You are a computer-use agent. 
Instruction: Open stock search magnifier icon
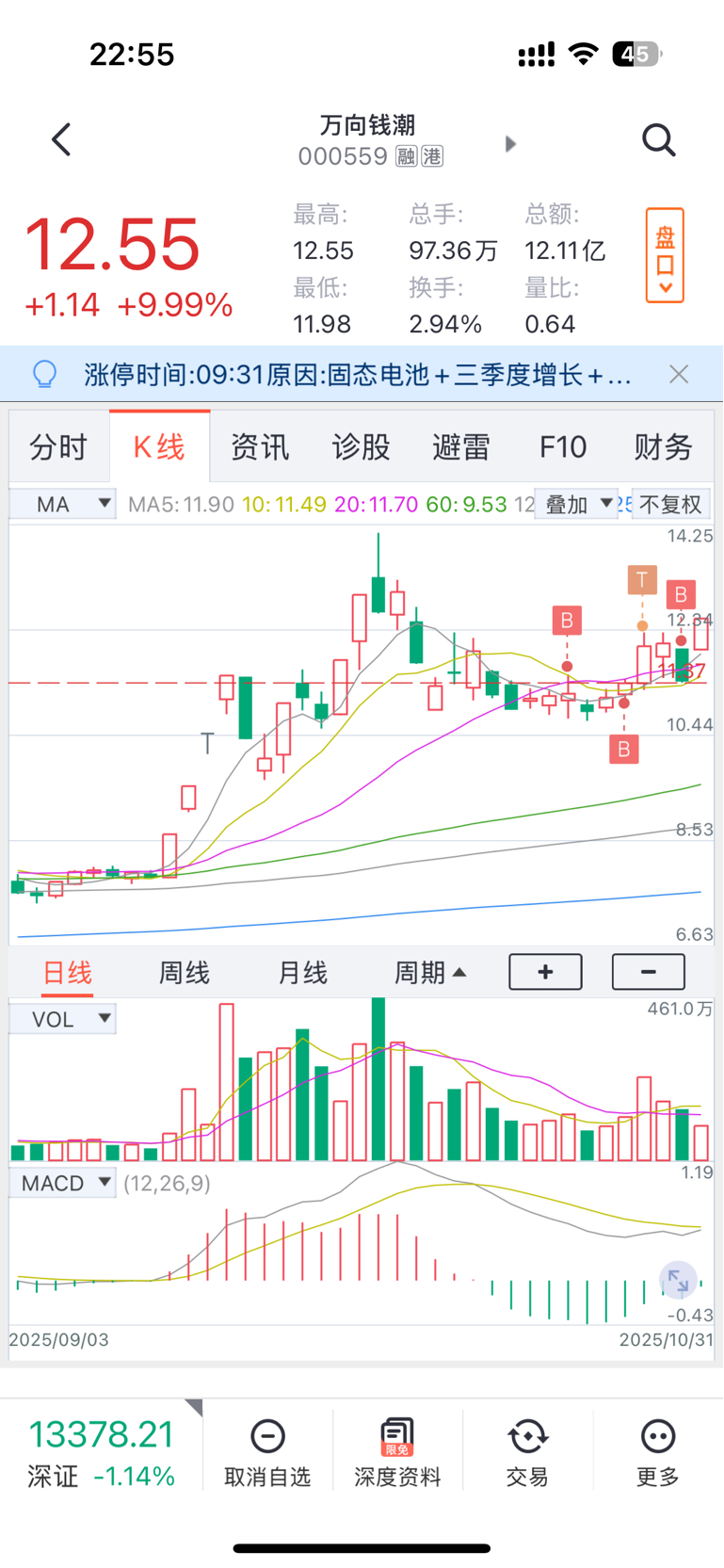pos(658,140)
